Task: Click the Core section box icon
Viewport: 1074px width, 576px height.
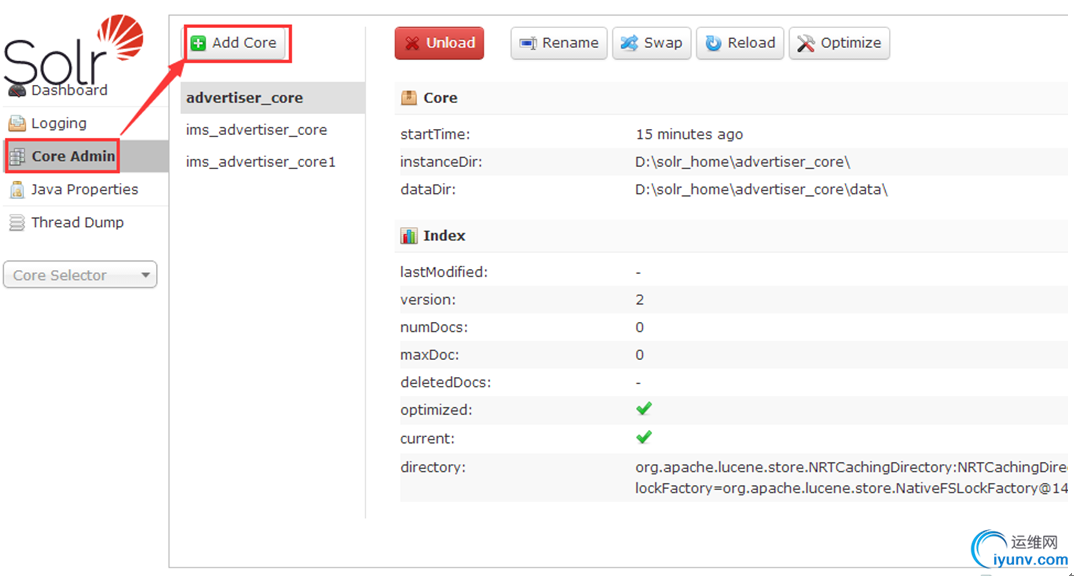Action: pos(409,98)
